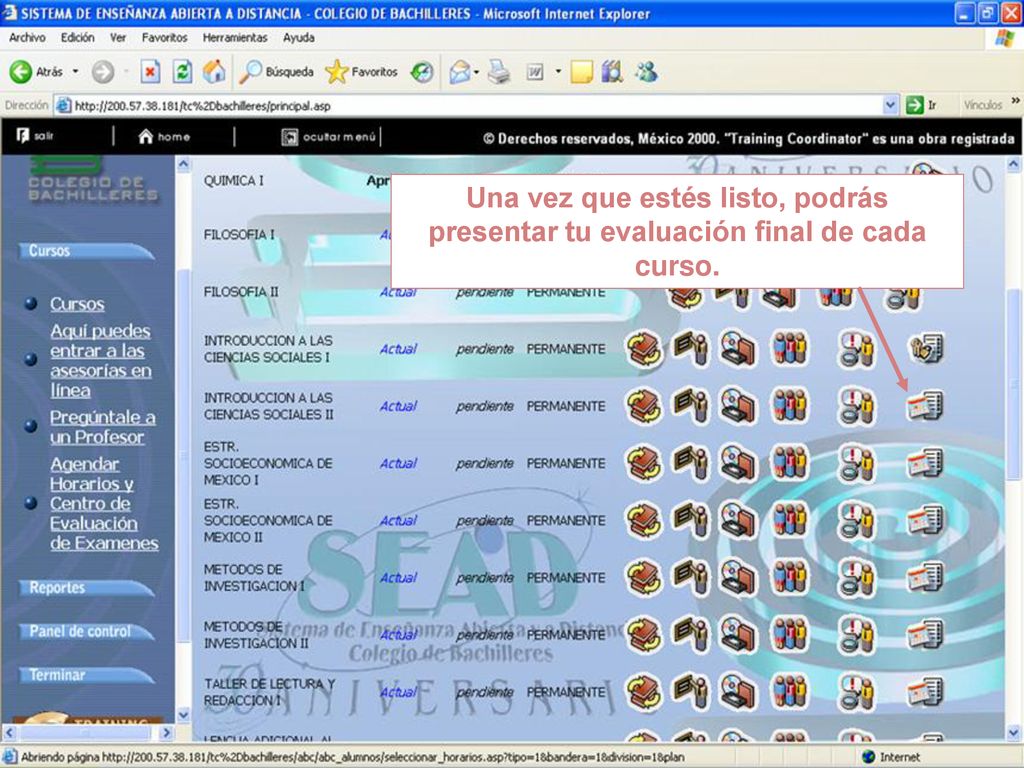Click the Pregúntale a un Profesor link
This screenshot has width=1024, height=768.
pos(103,427)
